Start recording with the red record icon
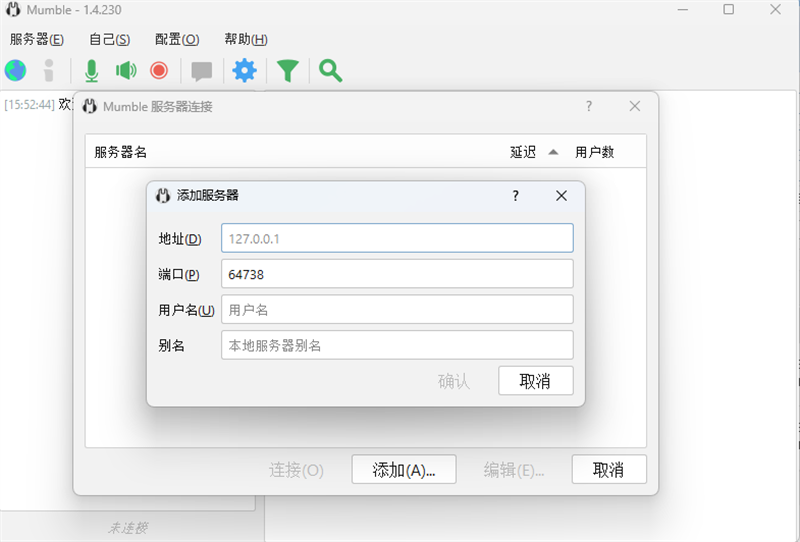This screenshot has width=800, height=542. click(159, 70)
